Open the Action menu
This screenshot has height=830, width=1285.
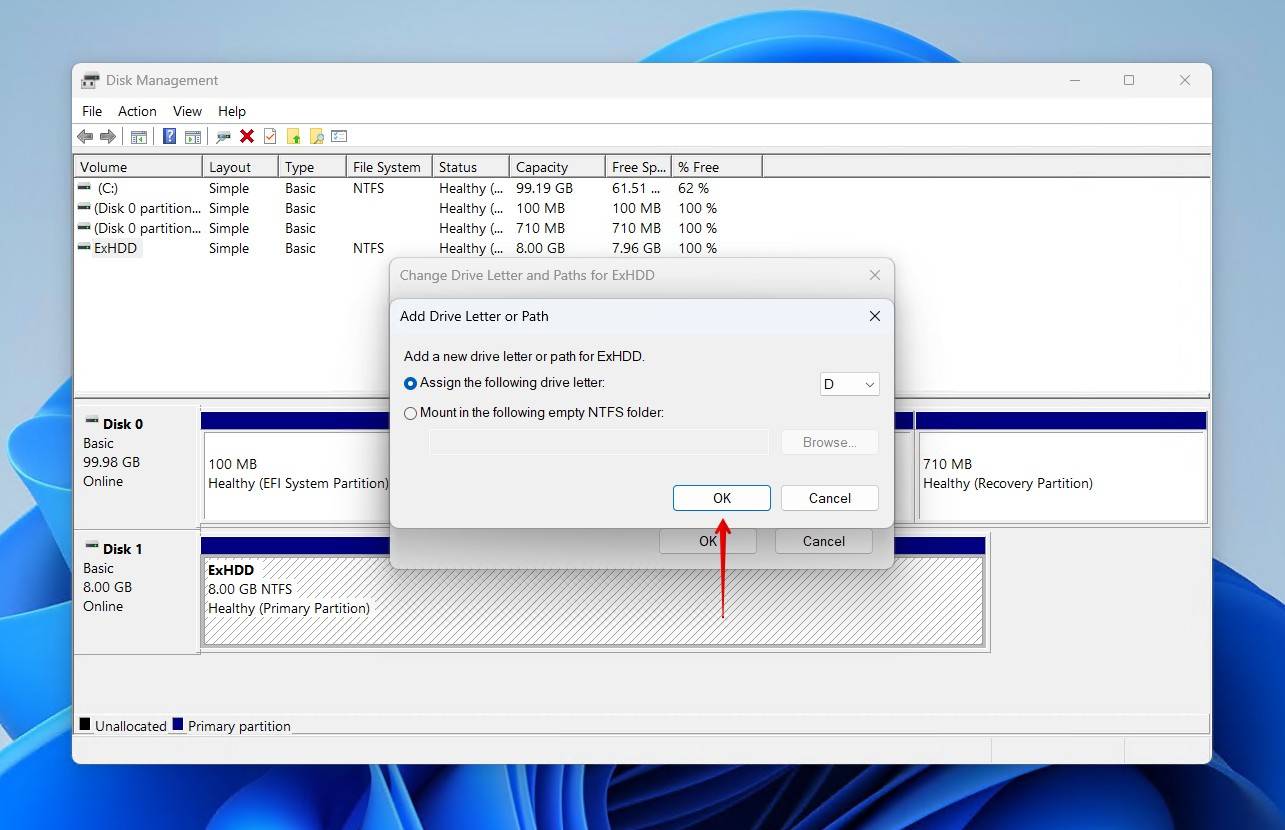tap(137, 111)
